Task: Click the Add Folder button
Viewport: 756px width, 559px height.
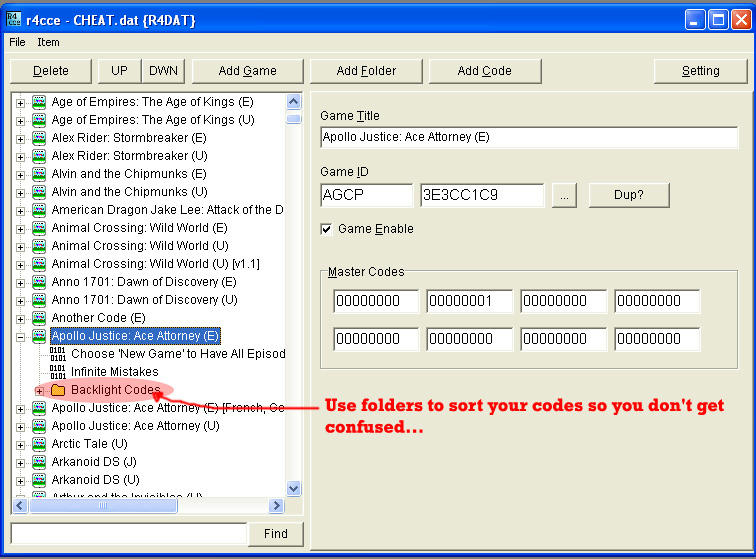Action: point(366,71)
